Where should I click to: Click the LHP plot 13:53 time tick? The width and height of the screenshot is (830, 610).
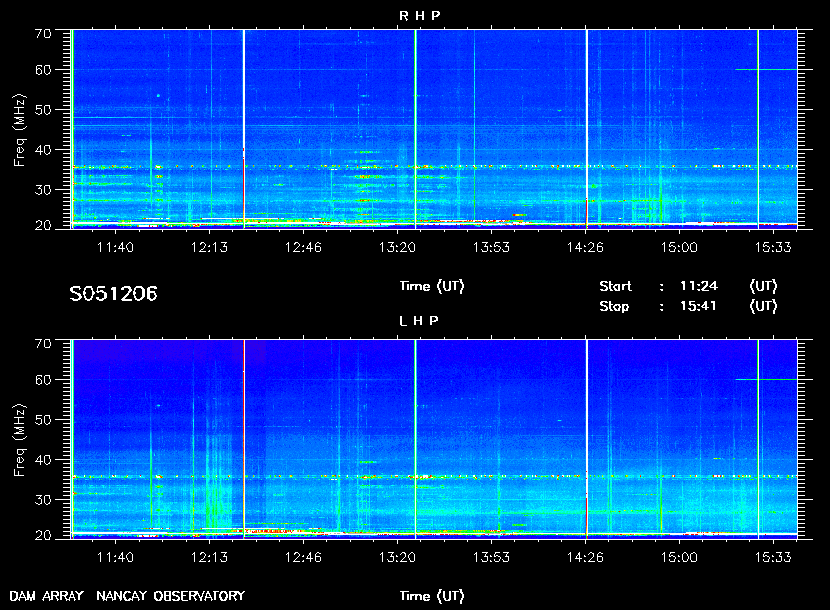point(491,557)
